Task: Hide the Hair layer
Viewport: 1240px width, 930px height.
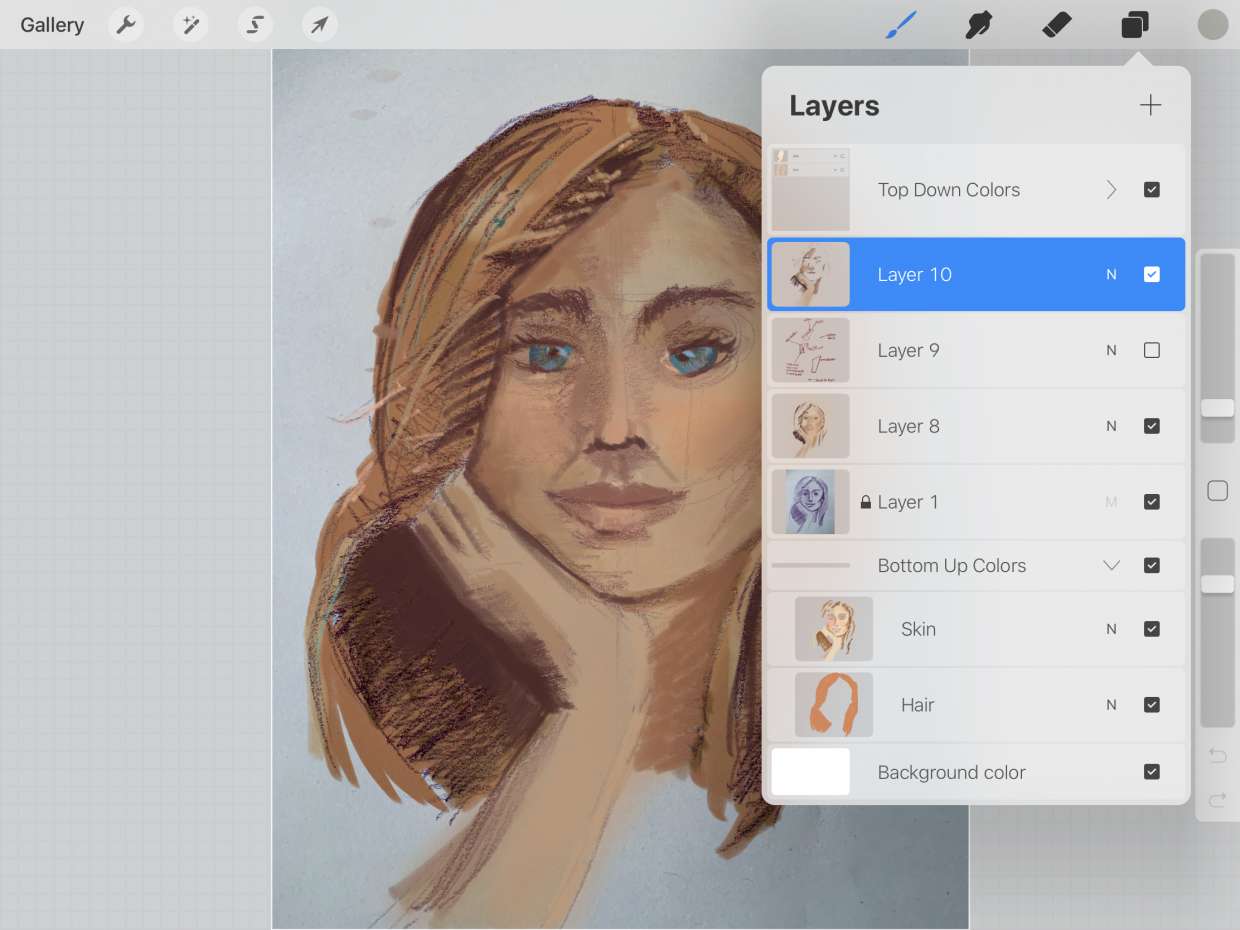Action: tap(1151, 705)
